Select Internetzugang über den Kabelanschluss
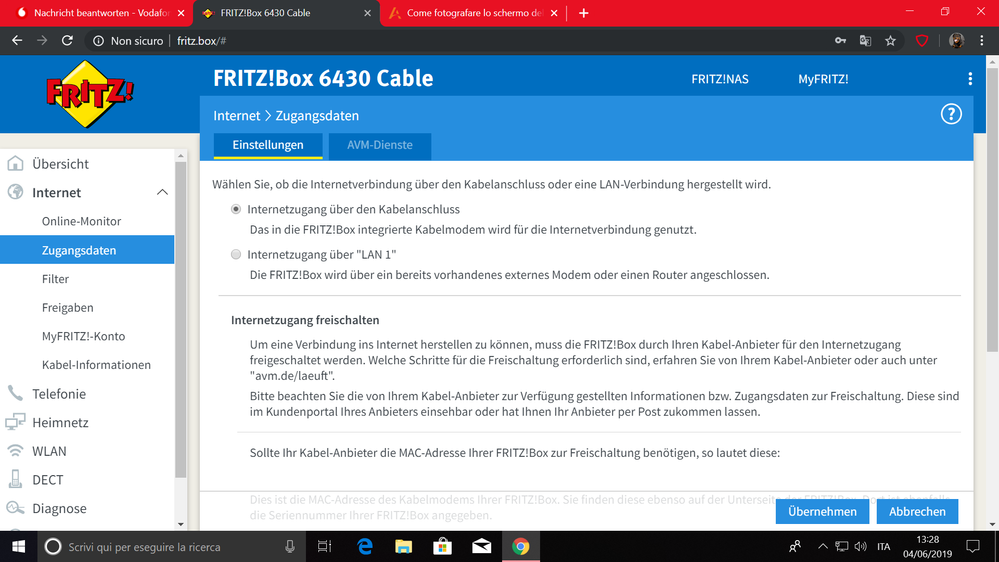Screen dimensions: 999x562 (236, 209)
